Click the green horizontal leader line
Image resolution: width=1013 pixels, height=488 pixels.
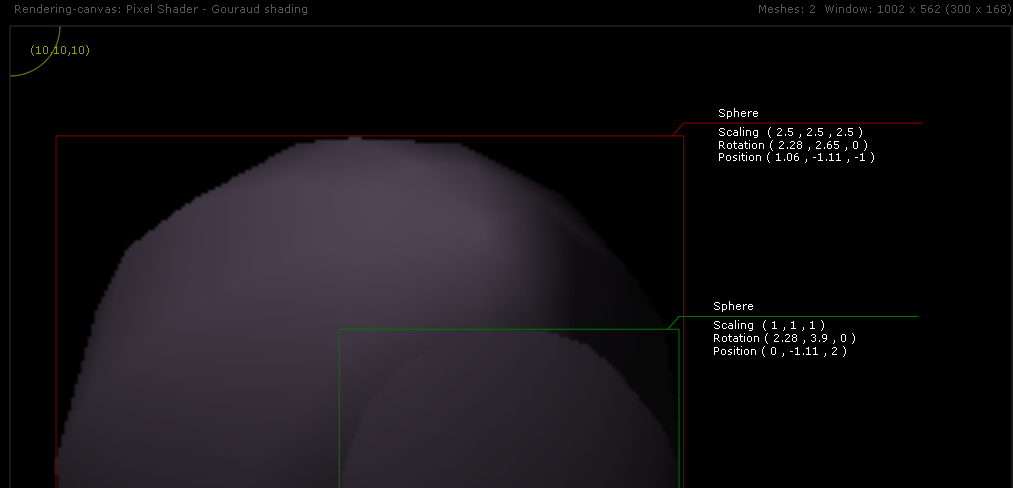[800, 317]
